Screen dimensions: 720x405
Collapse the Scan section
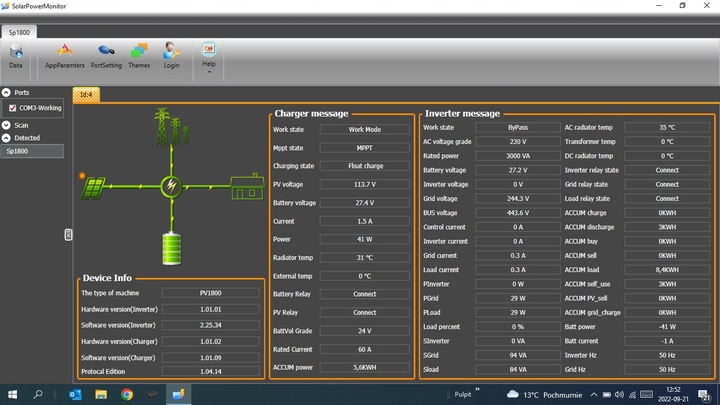[x=6, y=125]
